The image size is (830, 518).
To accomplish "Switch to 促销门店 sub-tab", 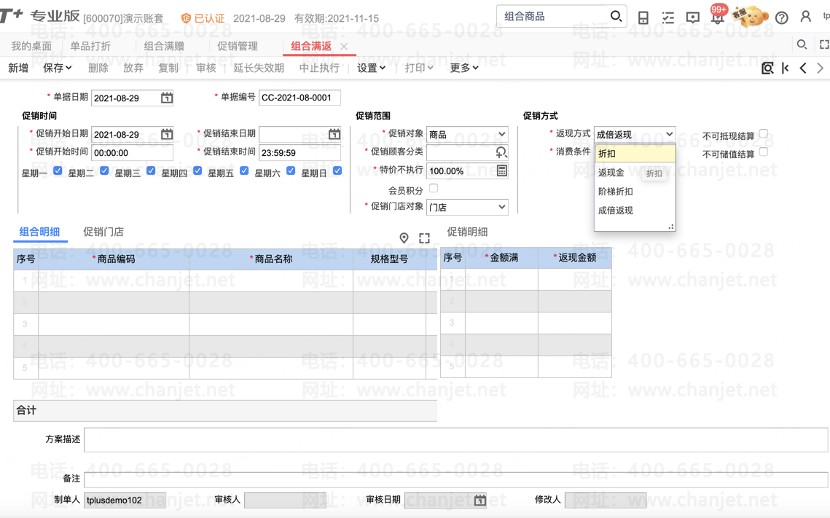I will pos(103,232).
